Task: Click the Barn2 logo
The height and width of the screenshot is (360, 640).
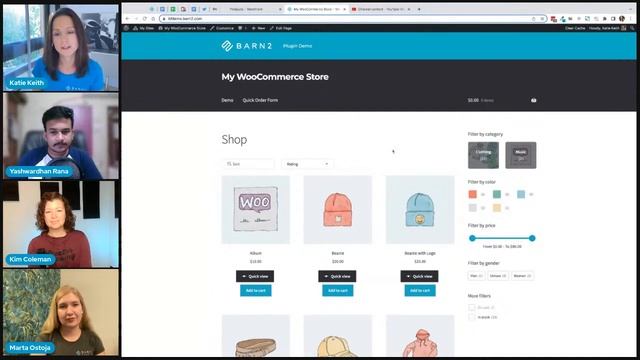Action: click(x=247, y=46)
